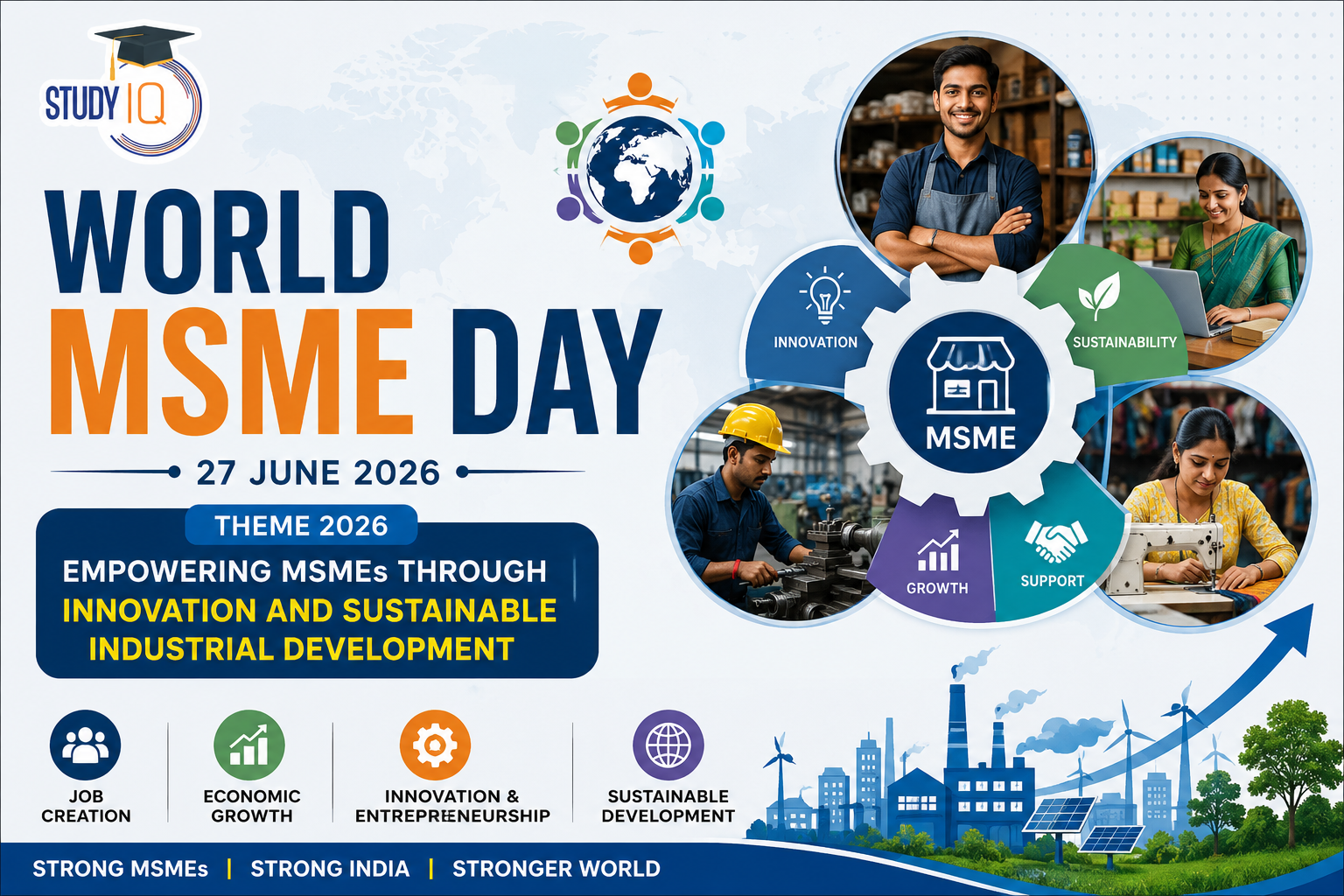Click STRONG MSMEs footer text
The width and height of the screenshot is (1344, 896).
[x=120, y=869]
